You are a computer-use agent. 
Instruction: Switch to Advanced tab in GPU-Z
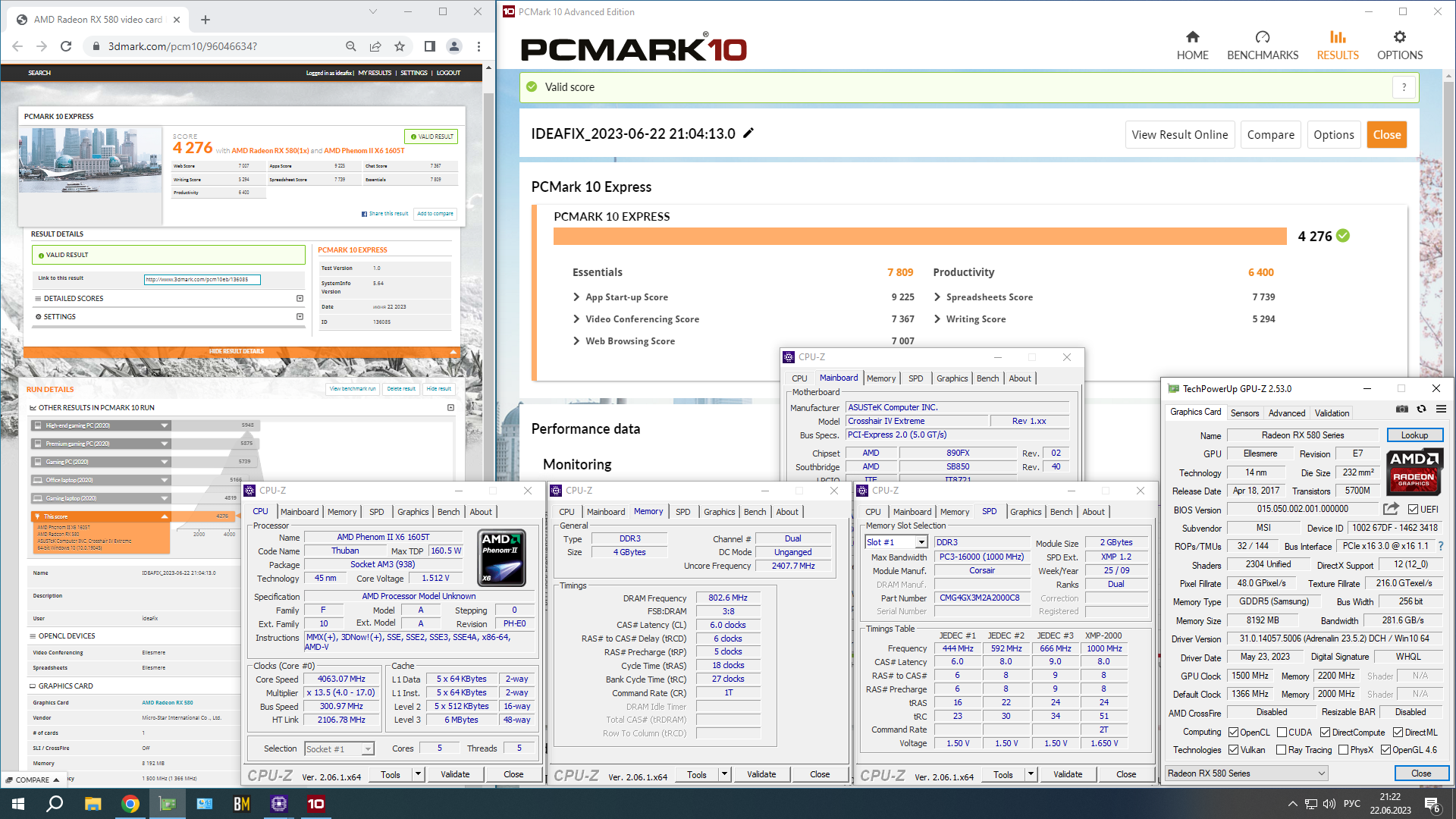click(x=1287, y=413)
